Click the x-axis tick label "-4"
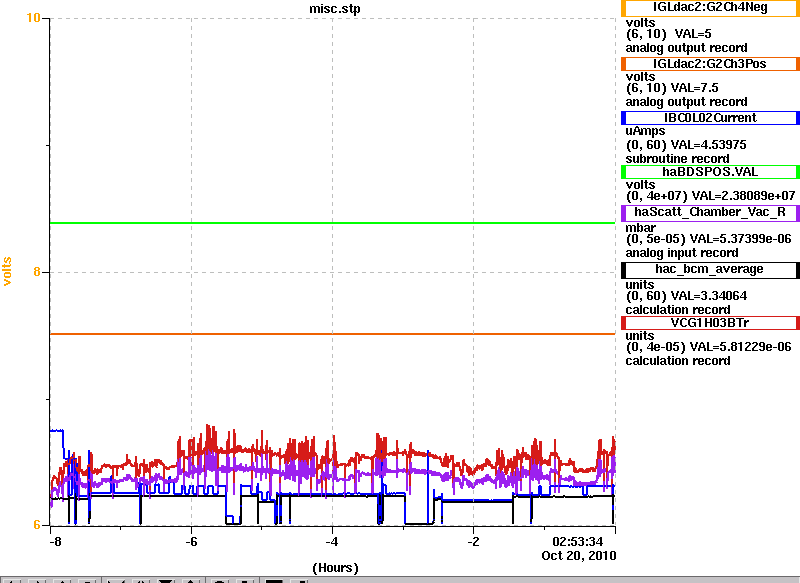Viewport: 800px width, 583px height. click(332, 541)
